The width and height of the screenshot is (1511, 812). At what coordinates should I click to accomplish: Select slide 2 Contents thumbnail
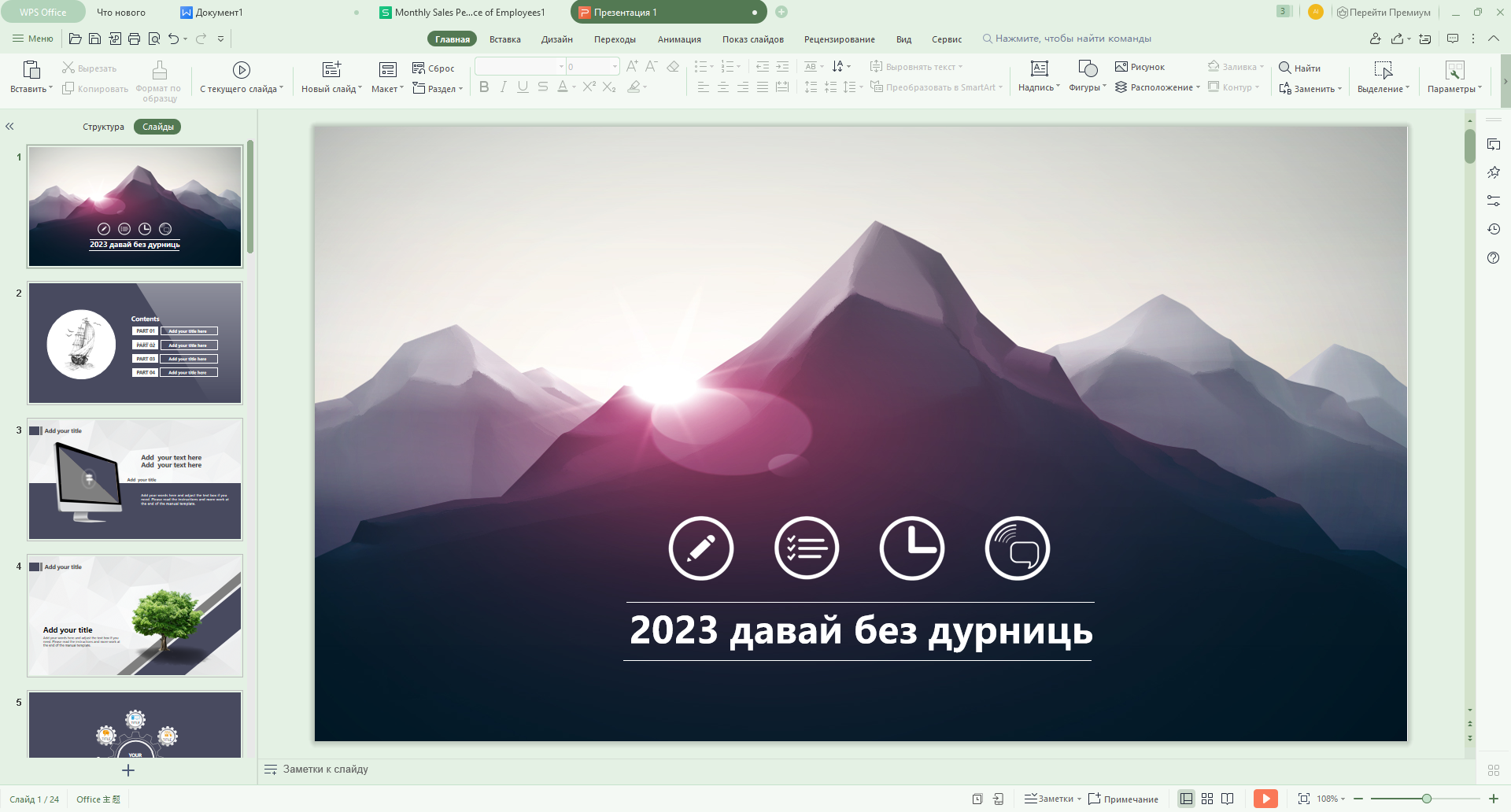(135, 343)
